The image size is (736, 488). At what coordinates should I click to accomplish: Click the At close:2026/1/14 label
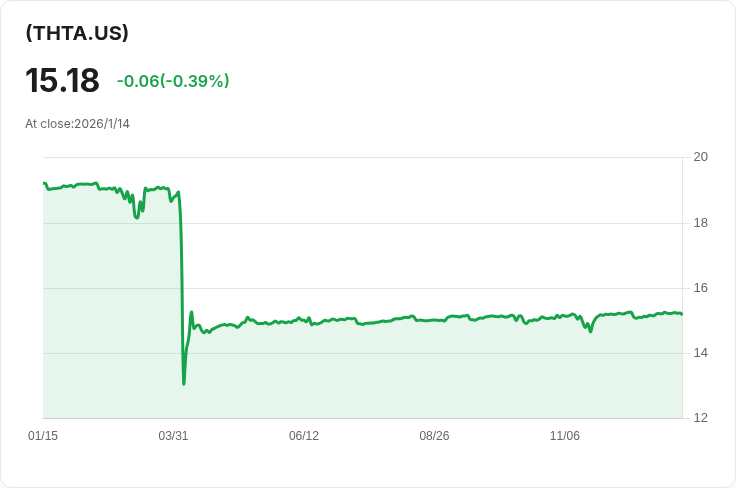point(77,124)
